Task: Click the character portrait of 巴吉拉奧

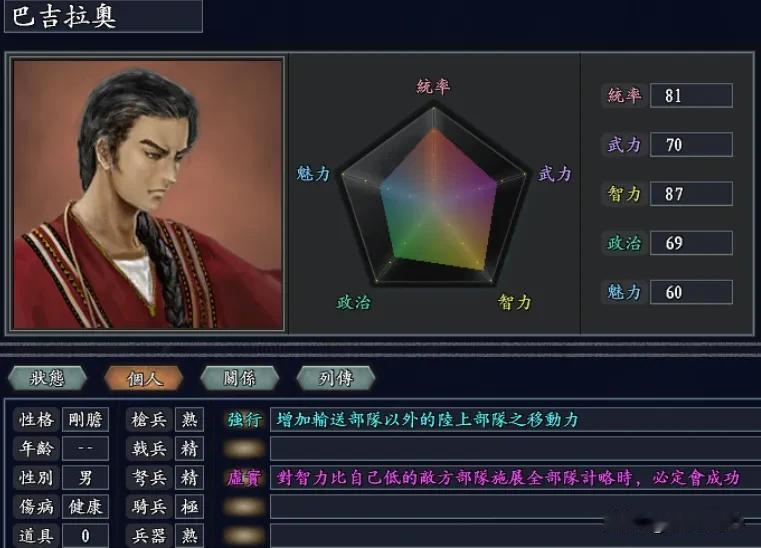Action: tap(148, 194)
